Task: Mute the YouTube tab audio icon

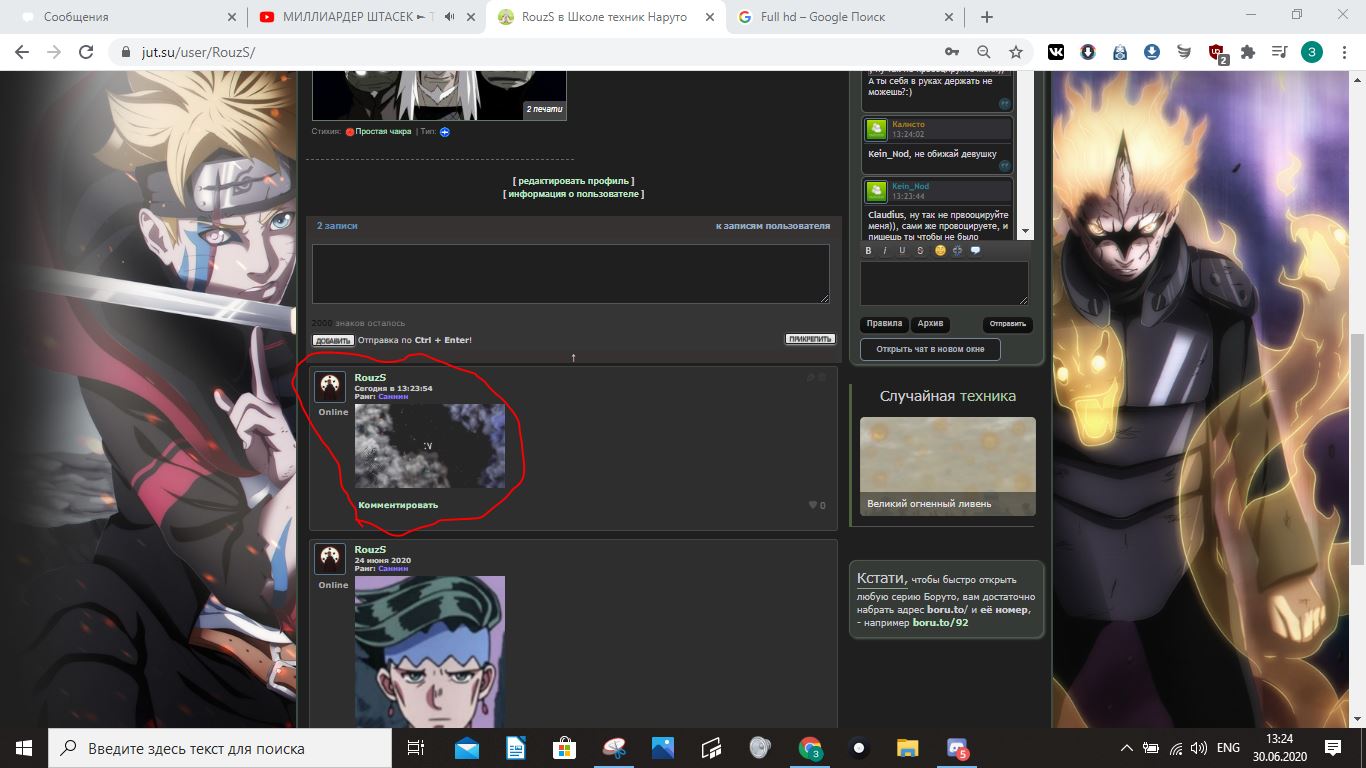Action: [x=450, y=17]
